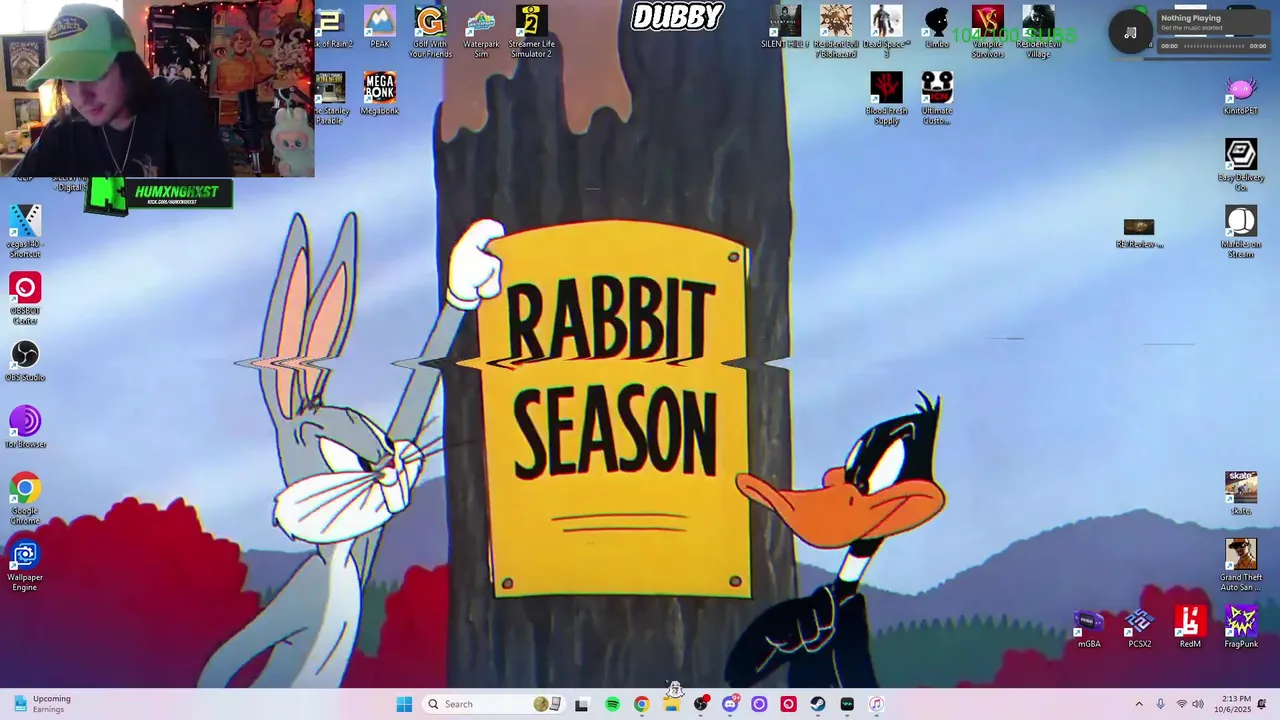1280x720 pixels.
Task: Open the mGBA emulator shortcut
Action: click(1089, 628)
